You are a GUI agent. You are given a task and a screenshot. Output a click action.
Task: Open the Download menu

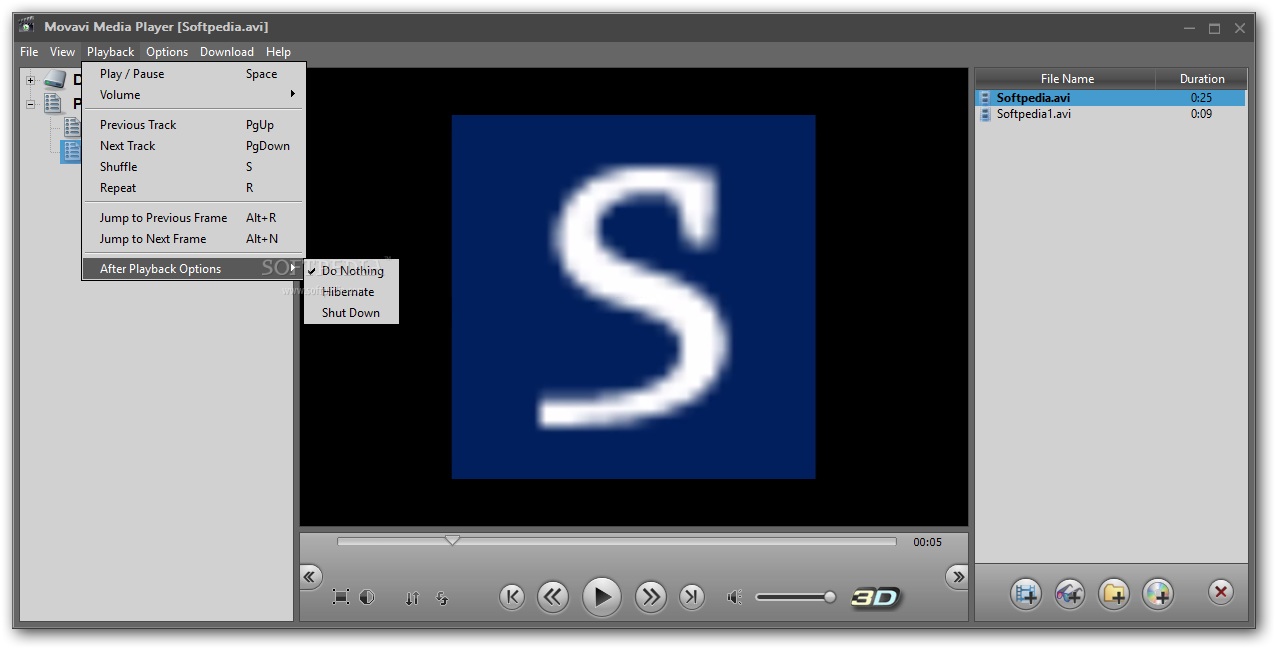[x=227, y=52]
